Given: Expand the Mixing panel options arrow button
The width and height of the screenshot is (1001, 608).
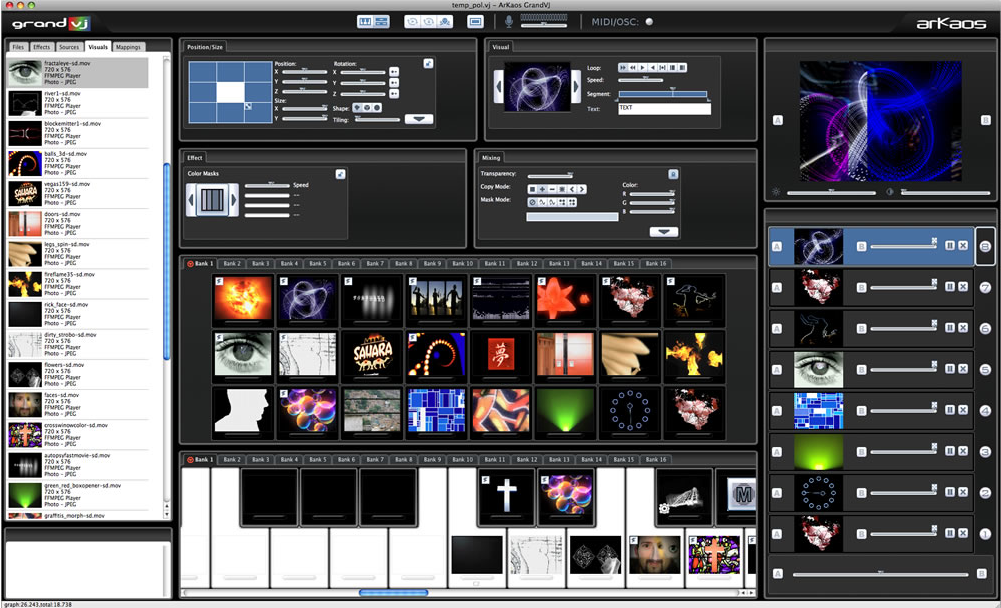Looking at the screenshot, I should click(663, 232).
